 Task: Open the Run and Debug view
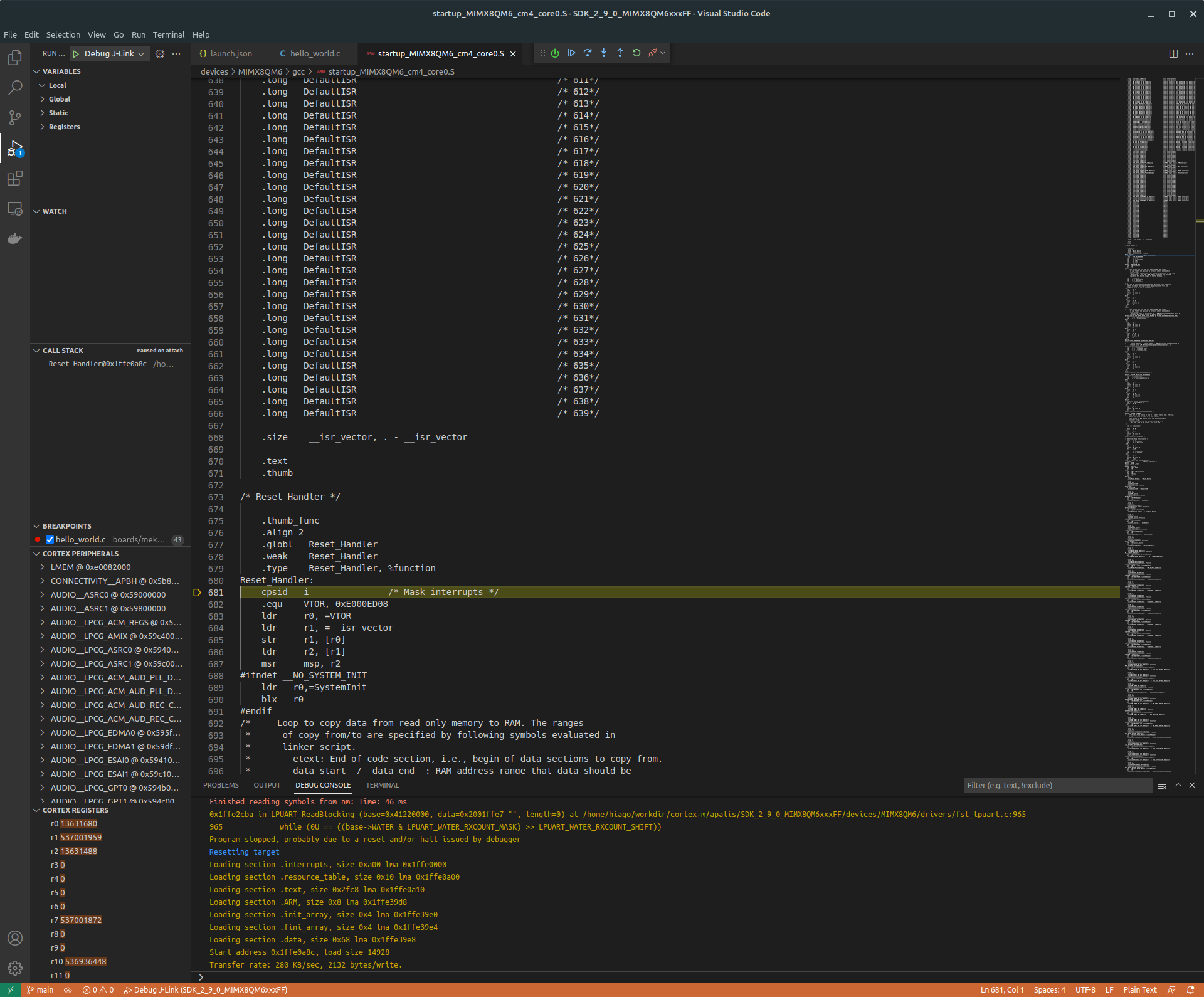click(15, 148)
